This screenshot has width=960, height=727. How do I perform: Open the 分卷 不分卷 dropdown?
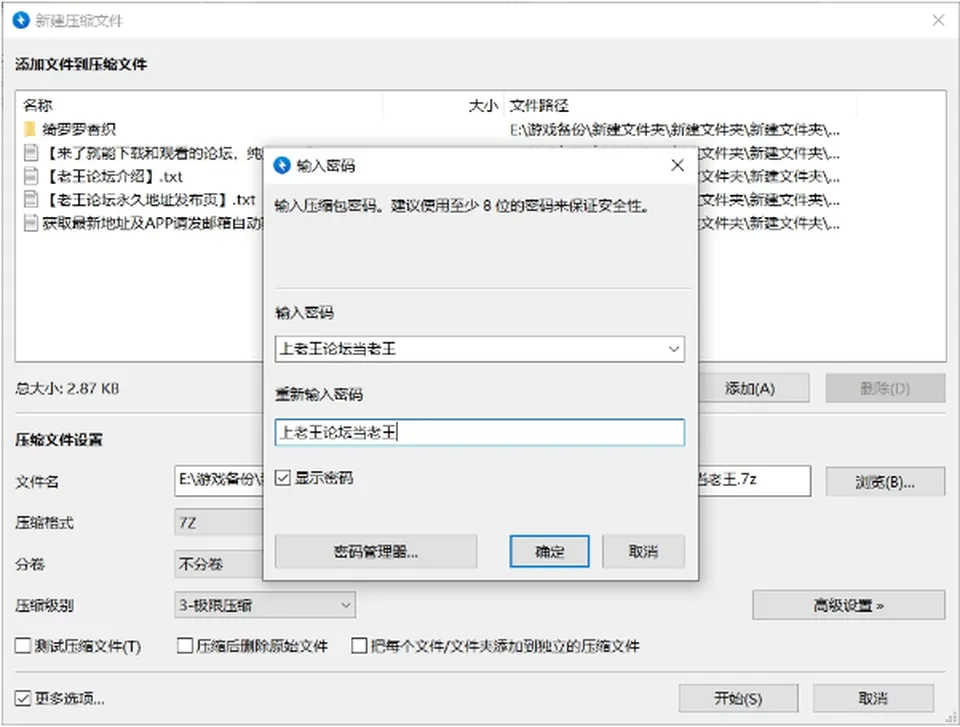coord(219,563)
